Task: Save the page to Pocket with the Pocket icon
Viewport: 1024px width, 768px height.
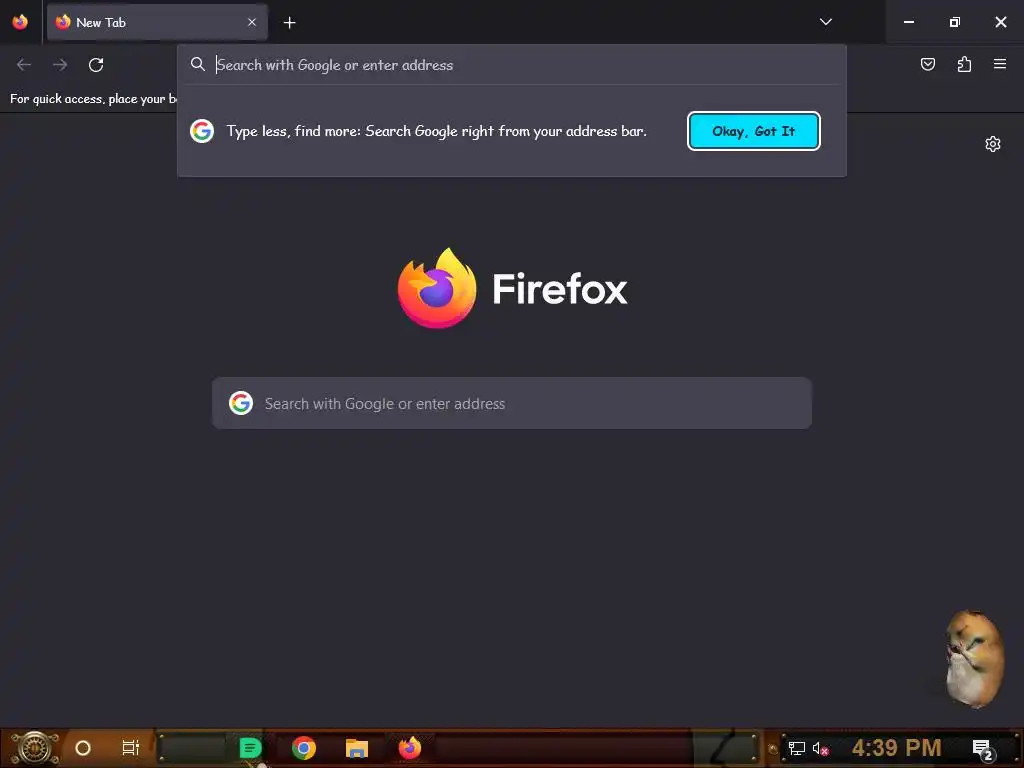Action: (927, 64)
